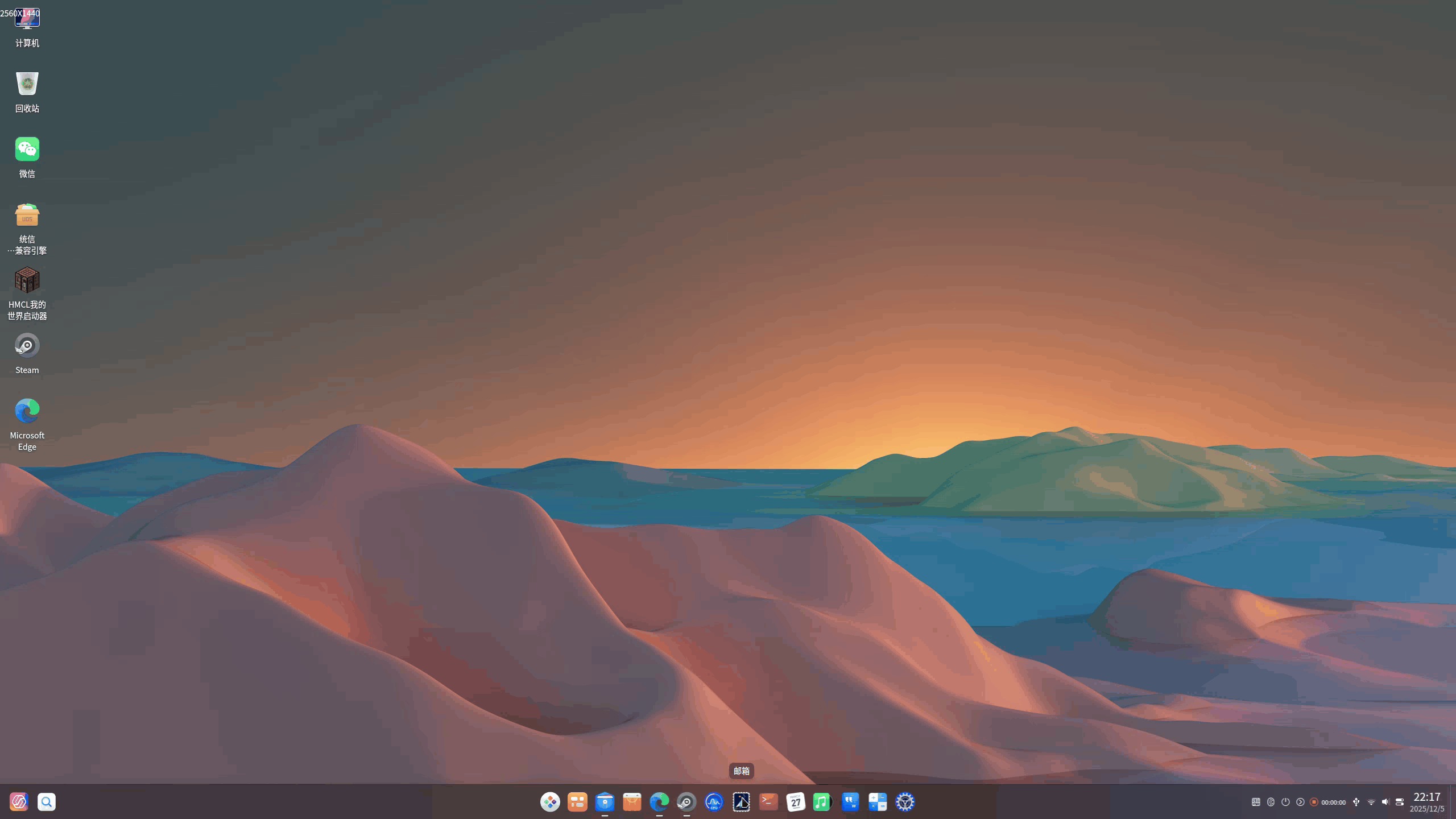Viewport: 1456px width, 819px height.
Task: Click the USB device tray icon
Action: pos(1356,802)
